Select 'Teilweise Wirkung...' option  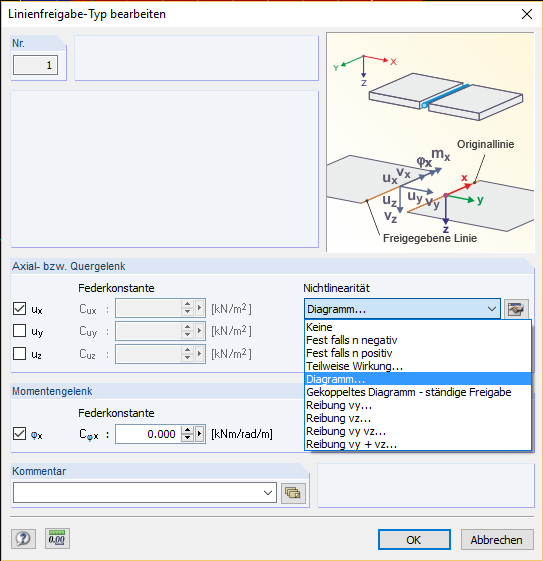point(418,366)
